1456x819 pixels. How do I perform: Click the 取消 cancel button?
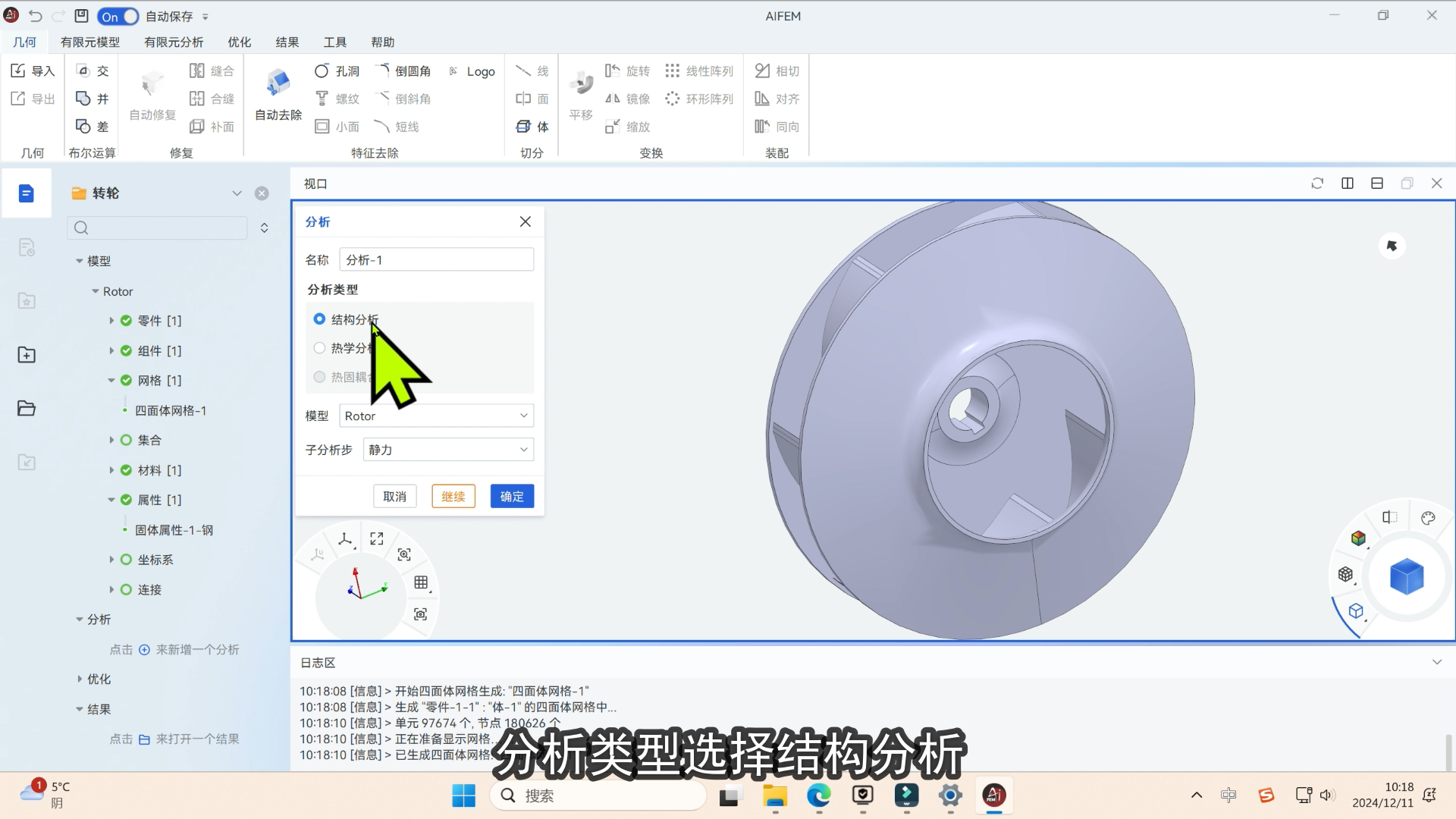tap(394, 496)
